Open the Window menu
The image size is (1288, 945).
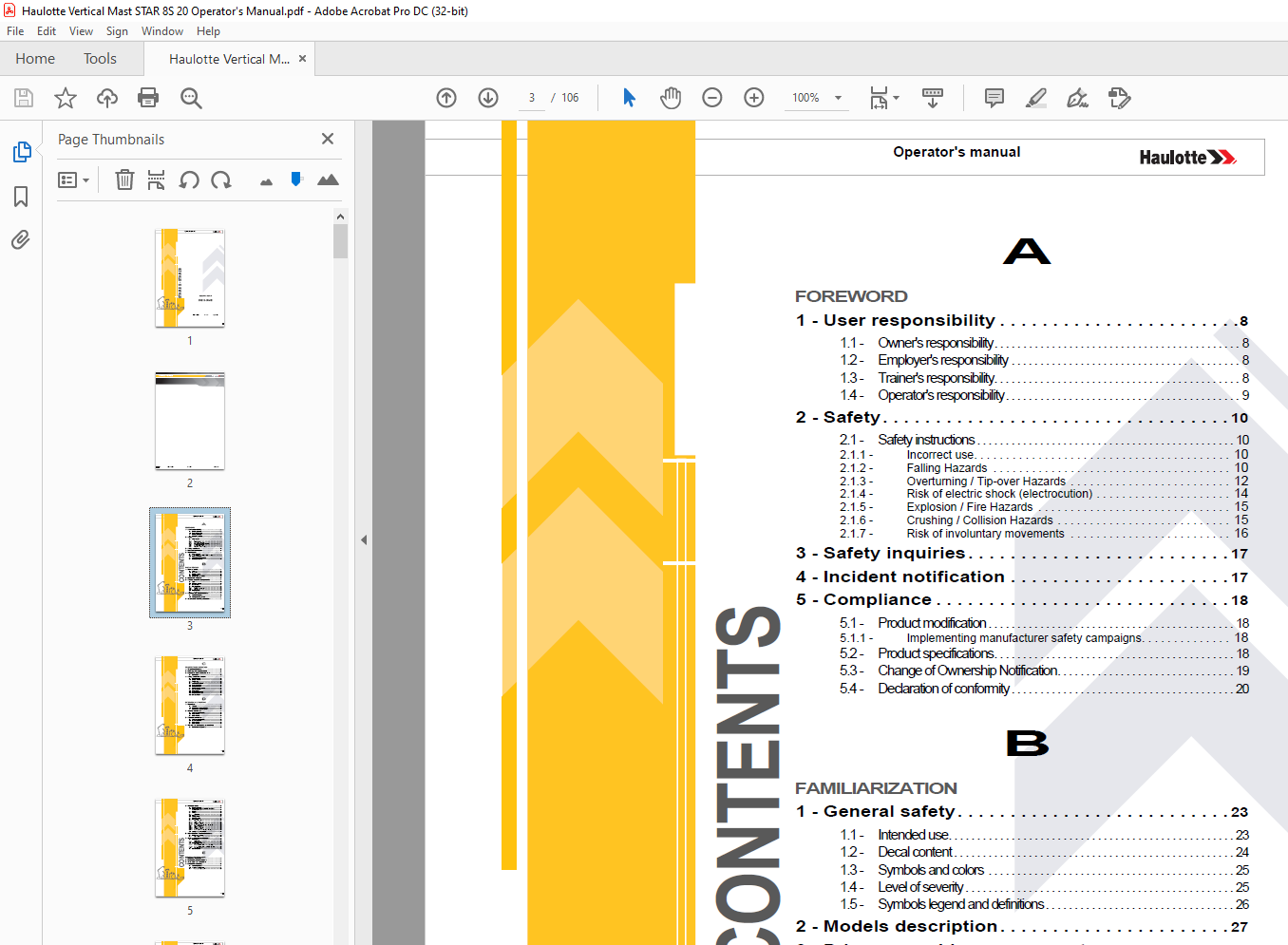[x=162, y=31]
